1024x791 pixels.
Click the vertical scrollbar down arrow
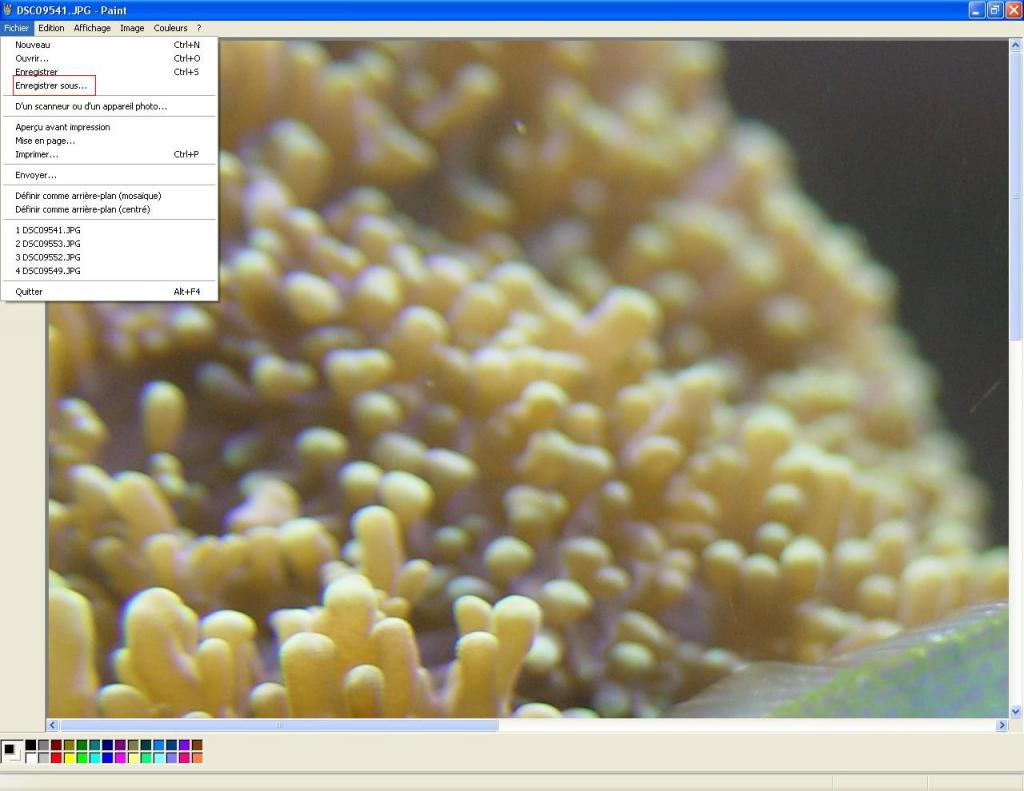[x=1016, y=711]
